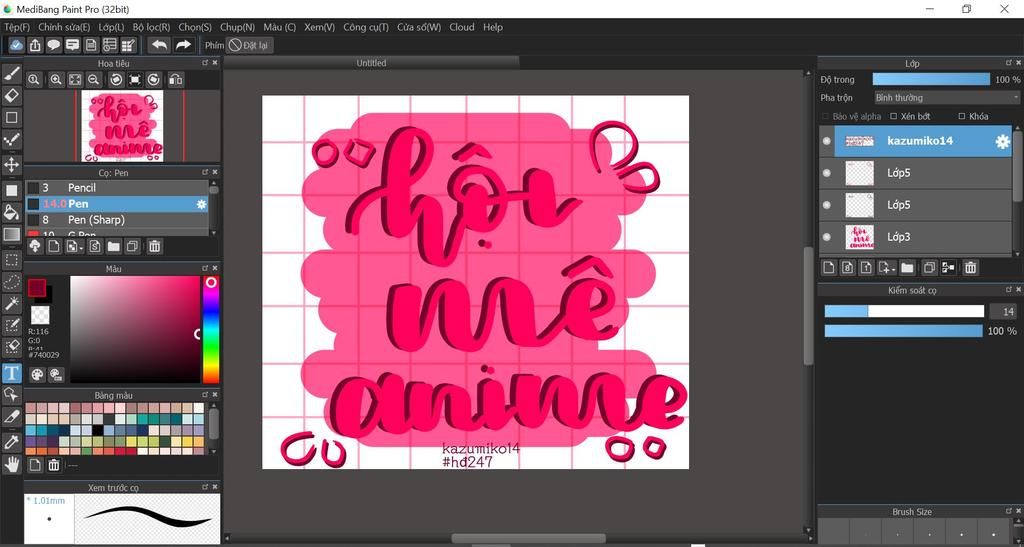This screenshot has width=1024, height=547.
Task: Select the Select Pen tool
Action: tap(12, 326)
